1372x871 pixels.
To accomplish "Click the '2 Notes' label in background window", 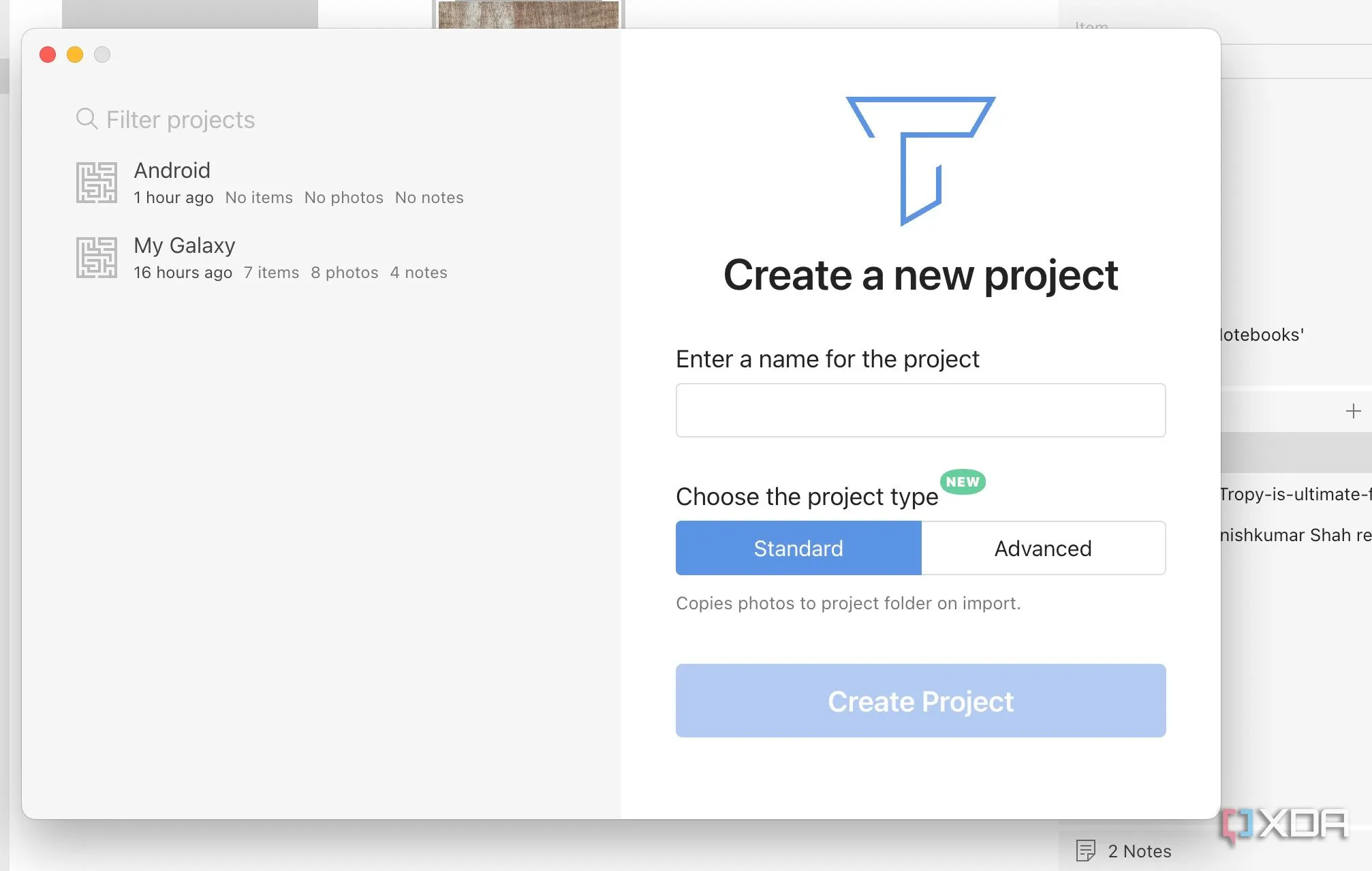I will click(1140, 851).
